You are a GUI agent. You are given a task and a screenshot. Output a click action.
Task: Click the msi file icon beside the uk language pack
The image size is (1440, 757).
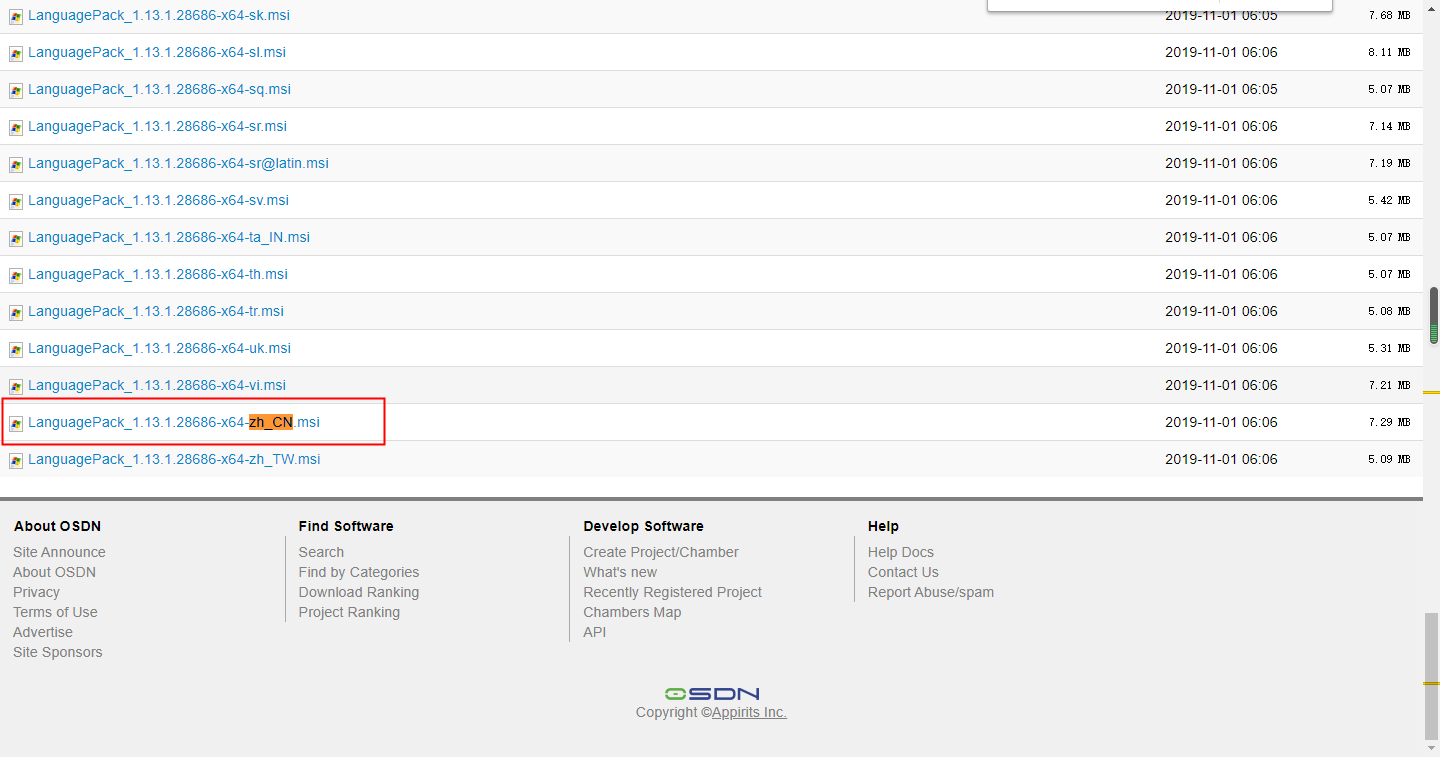pos(16,350)
